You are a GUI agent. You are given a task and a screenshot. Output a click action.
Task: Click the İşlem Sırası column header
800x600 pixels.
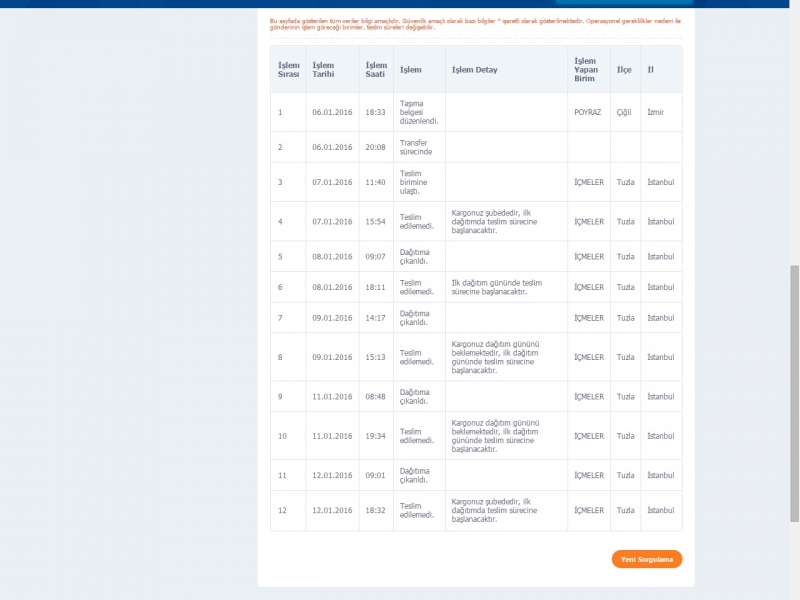click(288, 70)
